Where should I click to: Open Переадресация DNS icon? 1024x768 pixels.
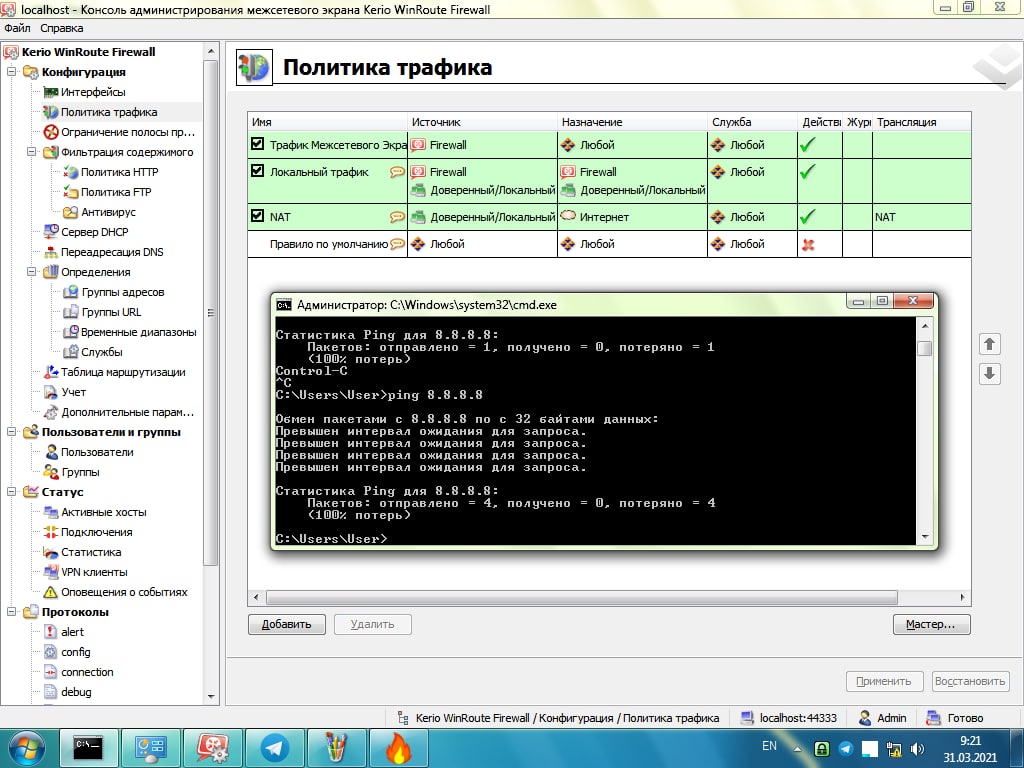(50, 252)
